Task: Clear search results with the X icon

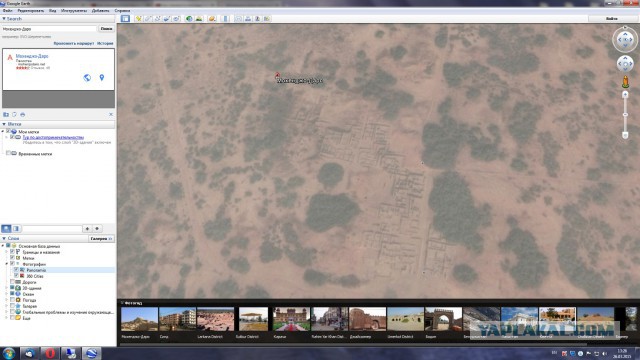Action: [x=111, y=115]
